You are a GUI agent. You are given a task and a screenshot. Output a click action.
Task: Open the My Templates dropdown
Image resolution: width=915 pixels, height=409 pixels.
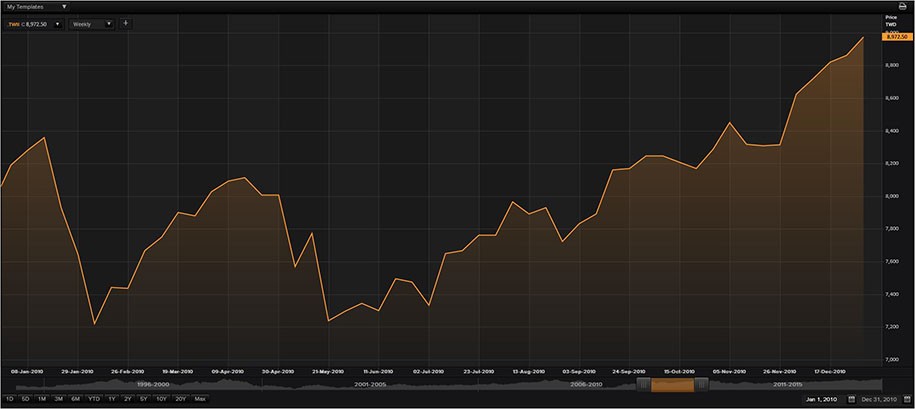tap(36, 7)
